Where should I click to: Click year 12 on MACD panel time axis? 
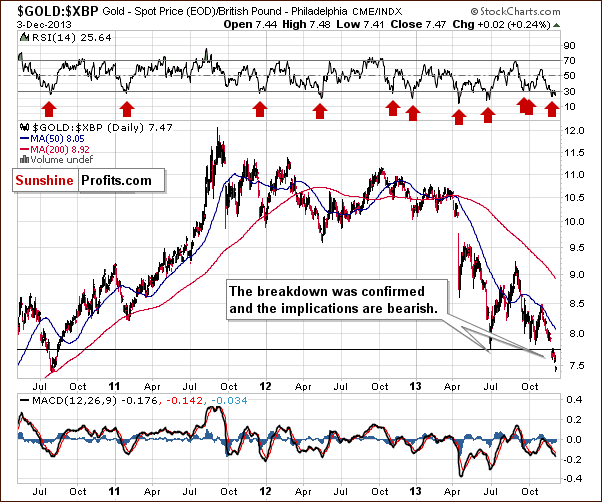point(265,491)
